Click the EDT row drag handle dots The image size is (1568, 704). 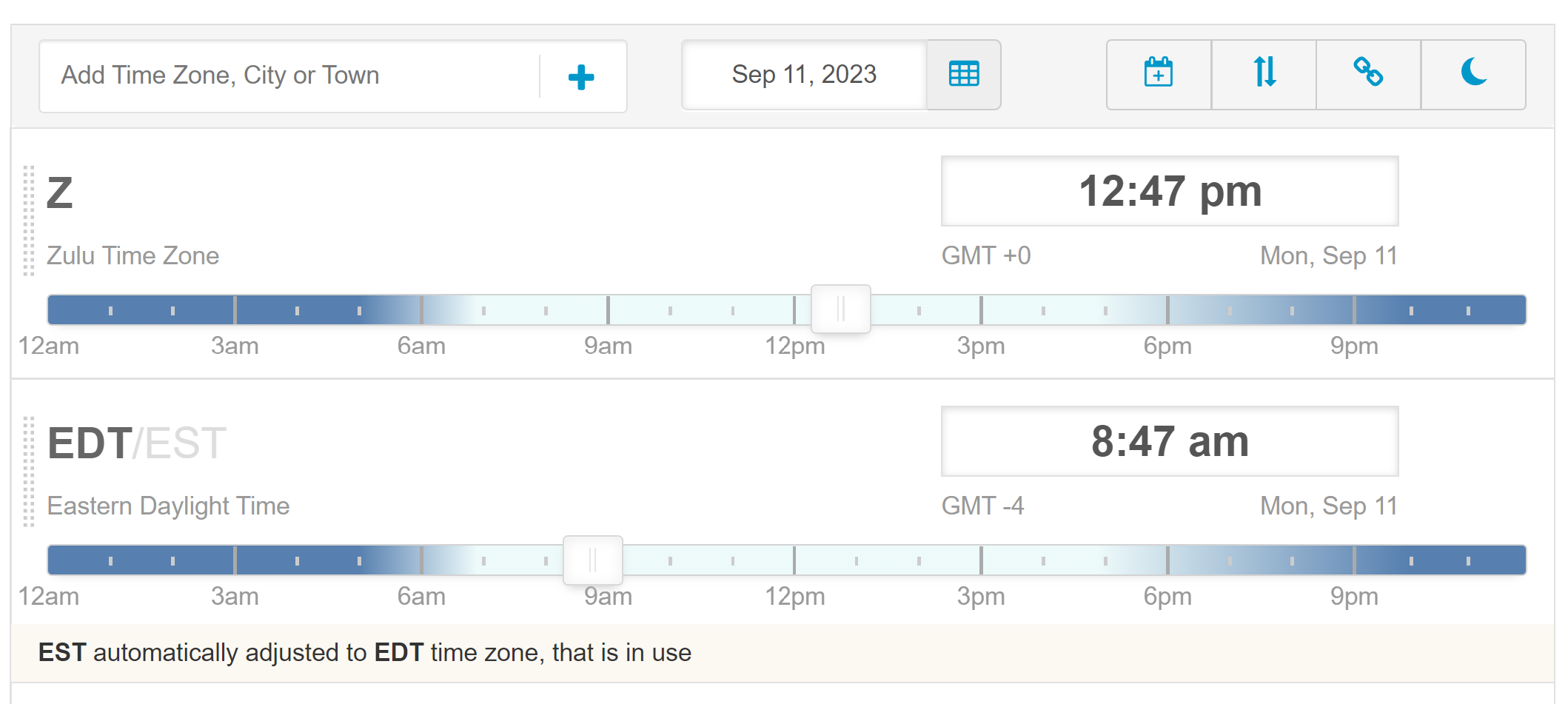29,472
